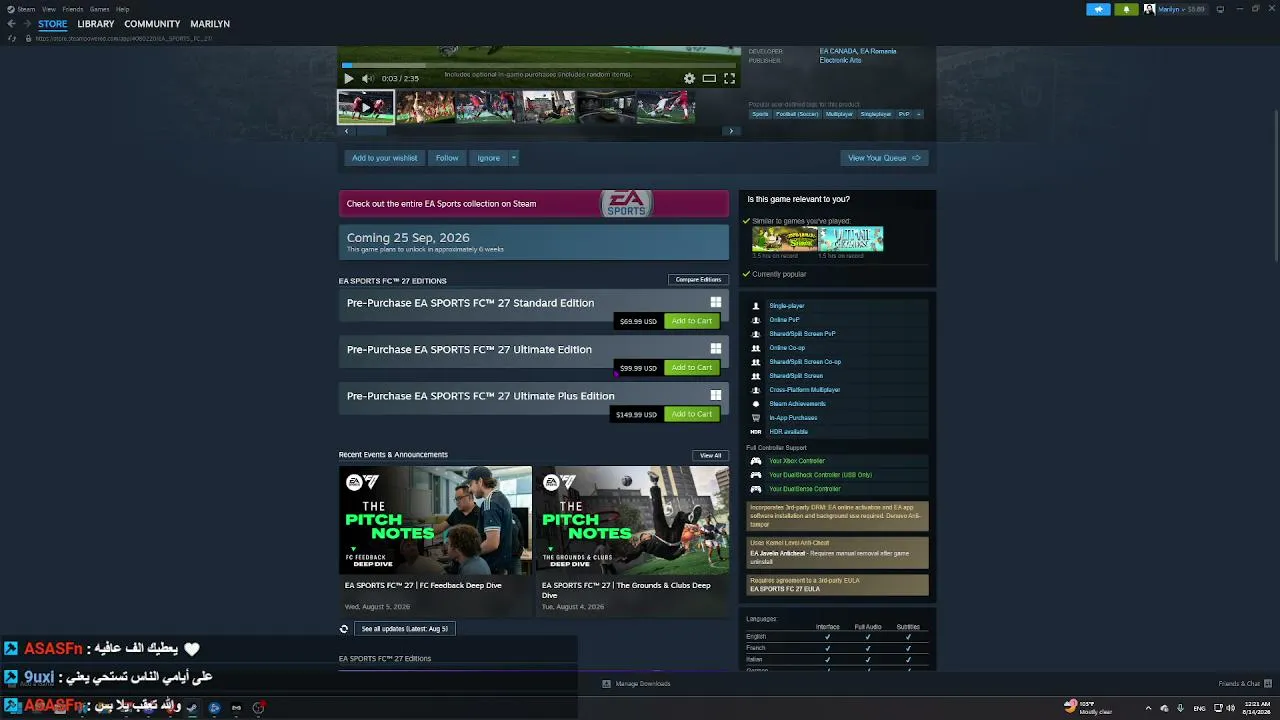The width and height of the screenshot is (1280, 720).
Task: Open the Steam announcements megaphone icon
Action: 1098,9
